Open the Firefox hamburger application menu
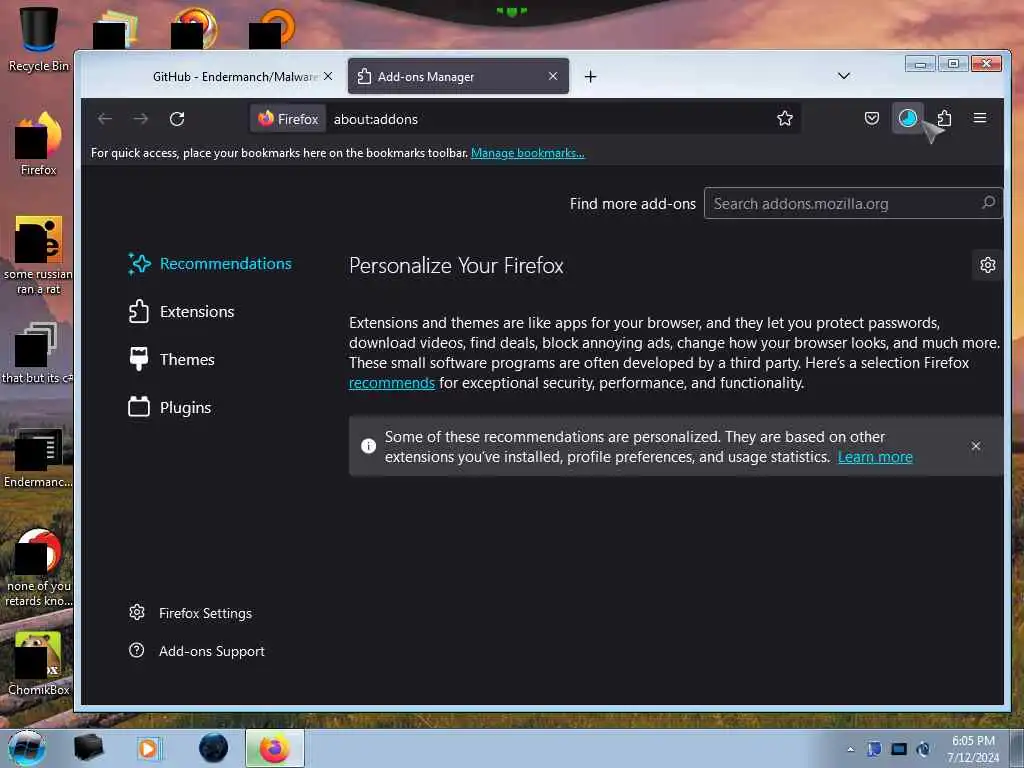Screen dimensions: 1024x768 pos(980,118)
